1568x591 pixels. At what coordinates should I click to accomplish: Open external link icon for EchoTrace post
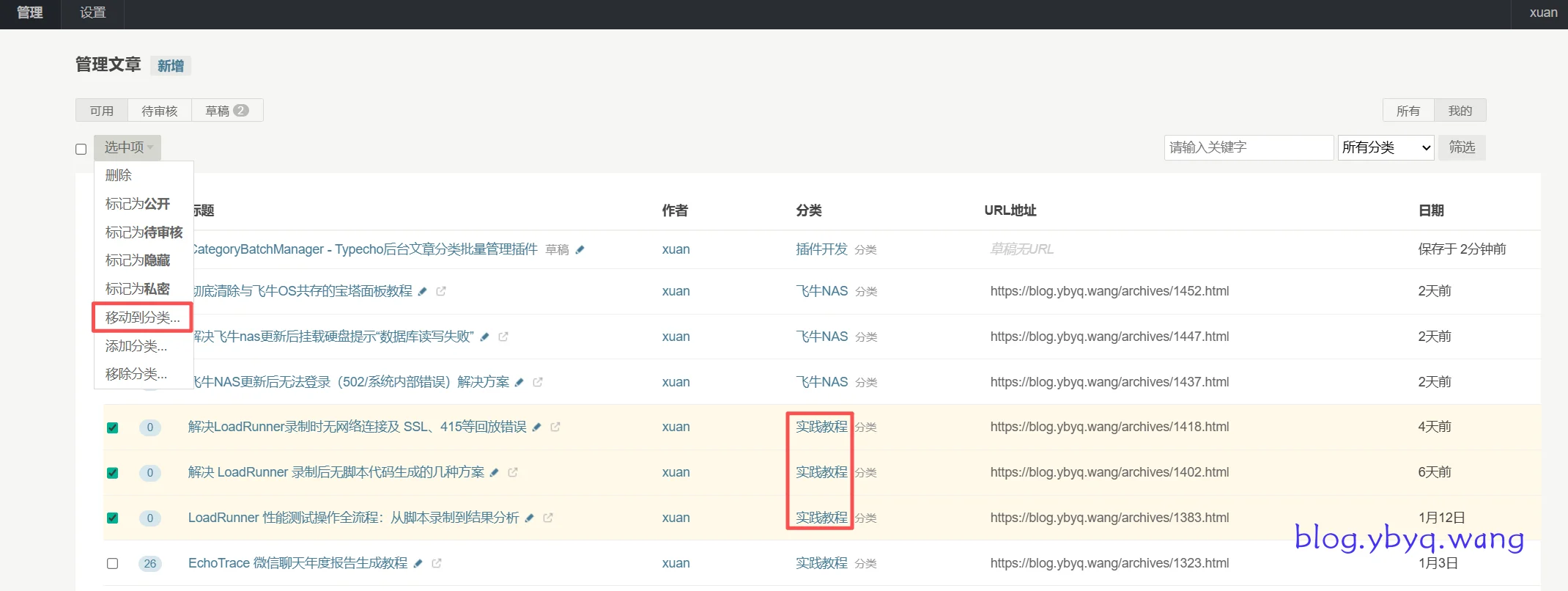[437, 563]
